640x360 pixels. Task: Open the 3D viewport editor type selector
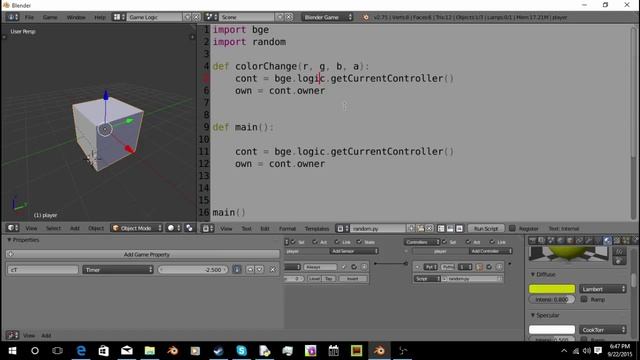coord(13,228)
